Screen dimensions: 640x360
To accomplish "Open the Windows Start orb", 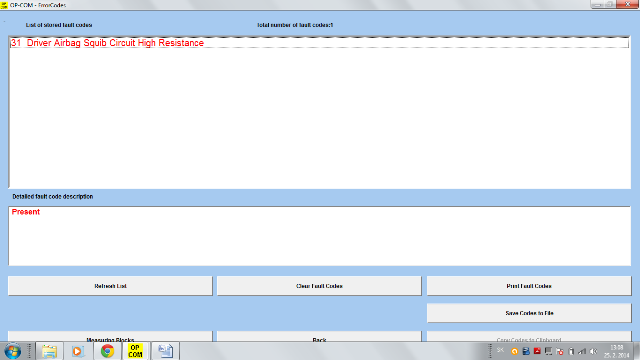I will point(12,351).
